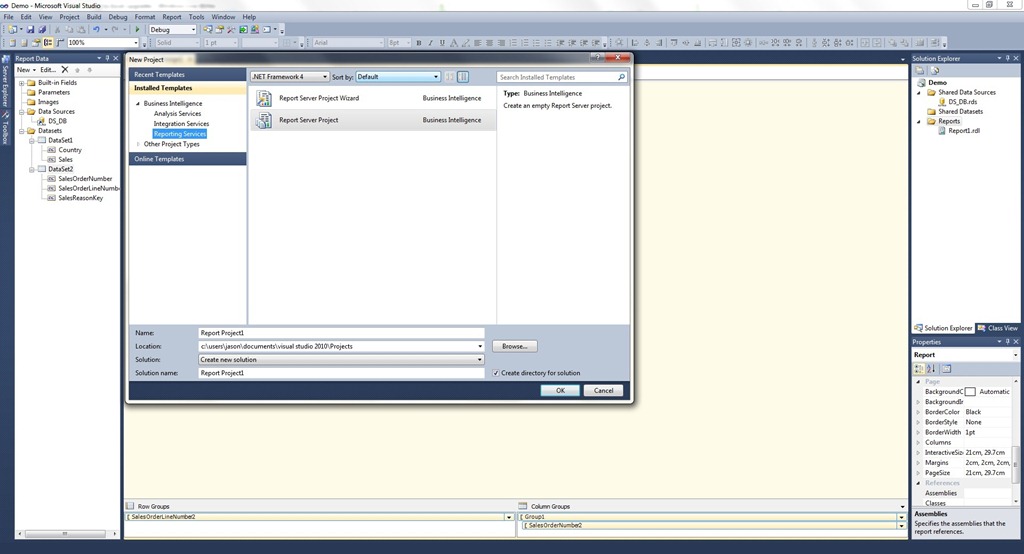
Task: Click the Bold formatting icon
Action: 419,43
